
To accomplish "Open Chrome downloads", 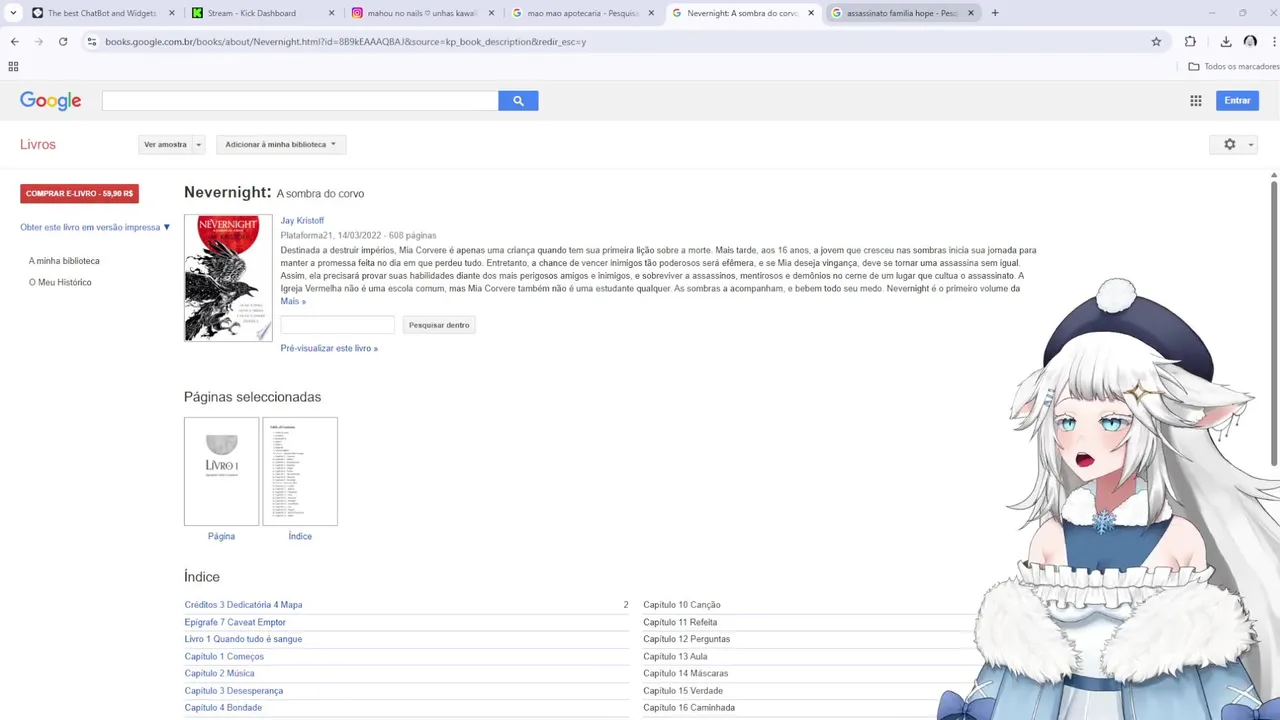I will 1225,42.
